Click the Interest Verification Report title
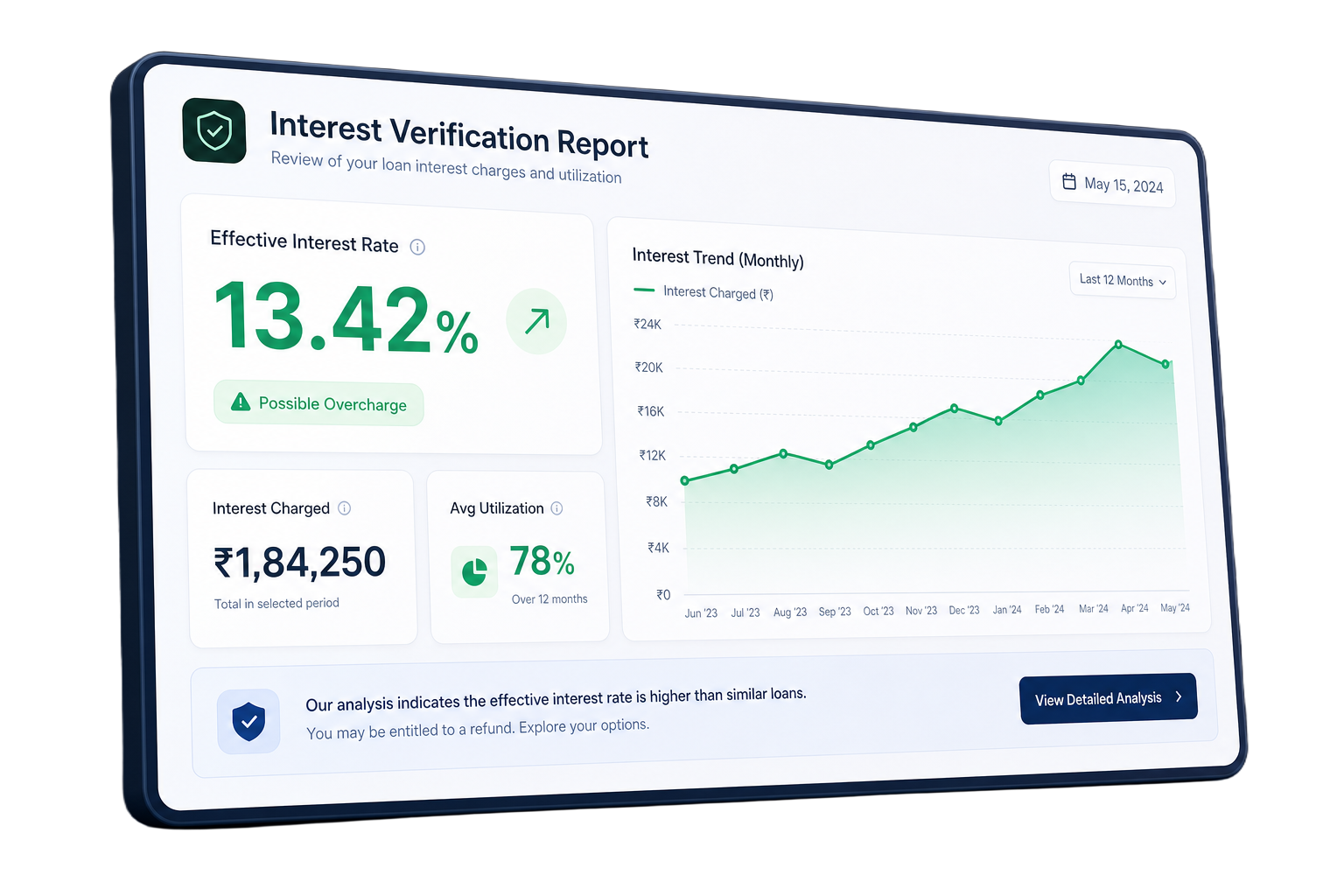Screen dimensions: 1344x896 tap(459, 136)
